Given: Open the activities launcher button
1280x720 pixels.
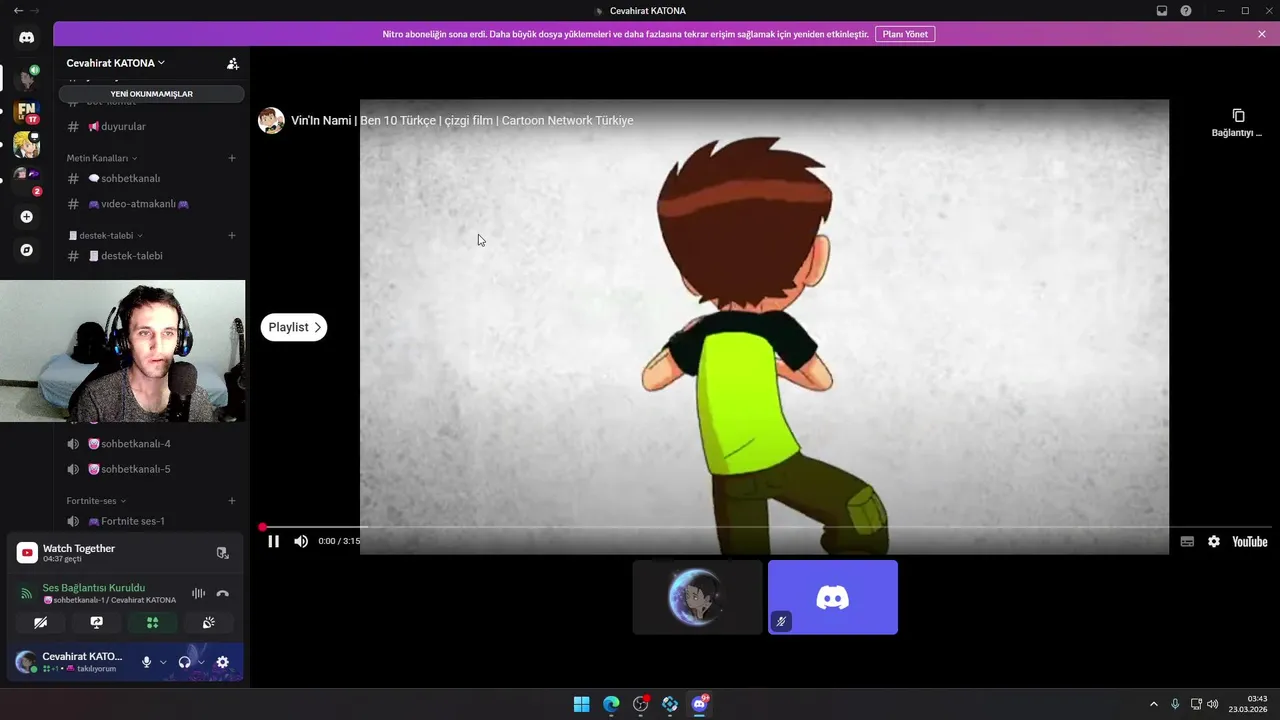Looking at the screenshot, I should (152, 622).
